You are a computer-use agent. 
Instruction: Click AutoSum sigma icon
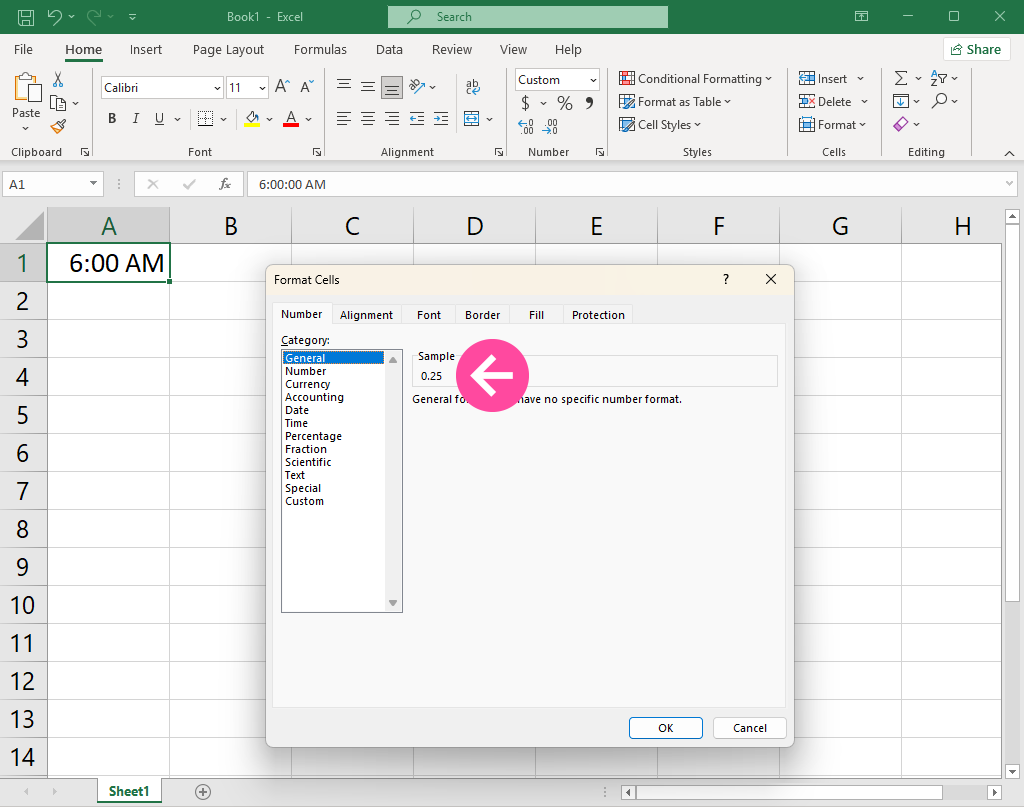click(x=901, y=78)
